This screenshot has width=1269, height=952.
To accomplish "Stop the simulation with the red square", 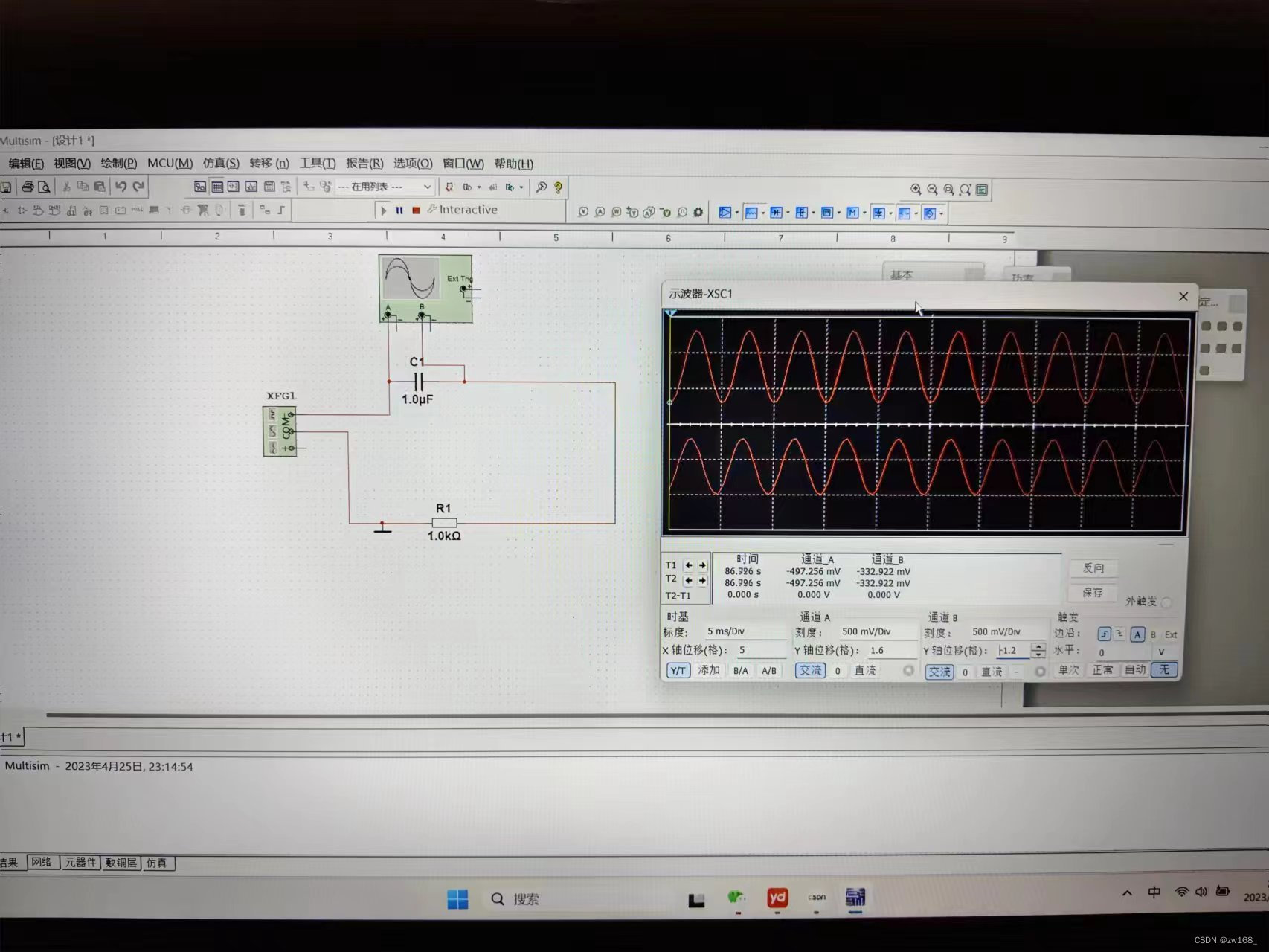I will (416, 210).
